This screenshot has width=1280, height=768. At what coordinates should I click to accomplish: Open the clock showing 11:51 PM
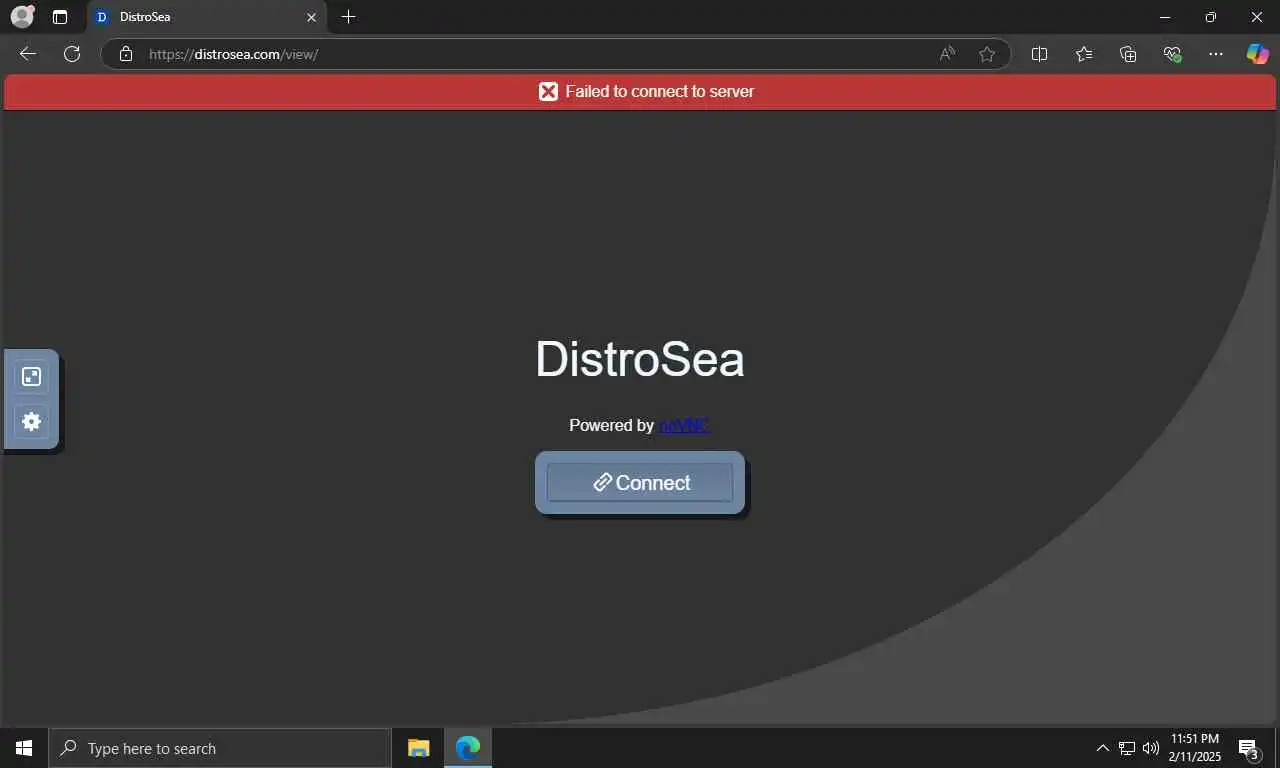tap(1195, 748)
